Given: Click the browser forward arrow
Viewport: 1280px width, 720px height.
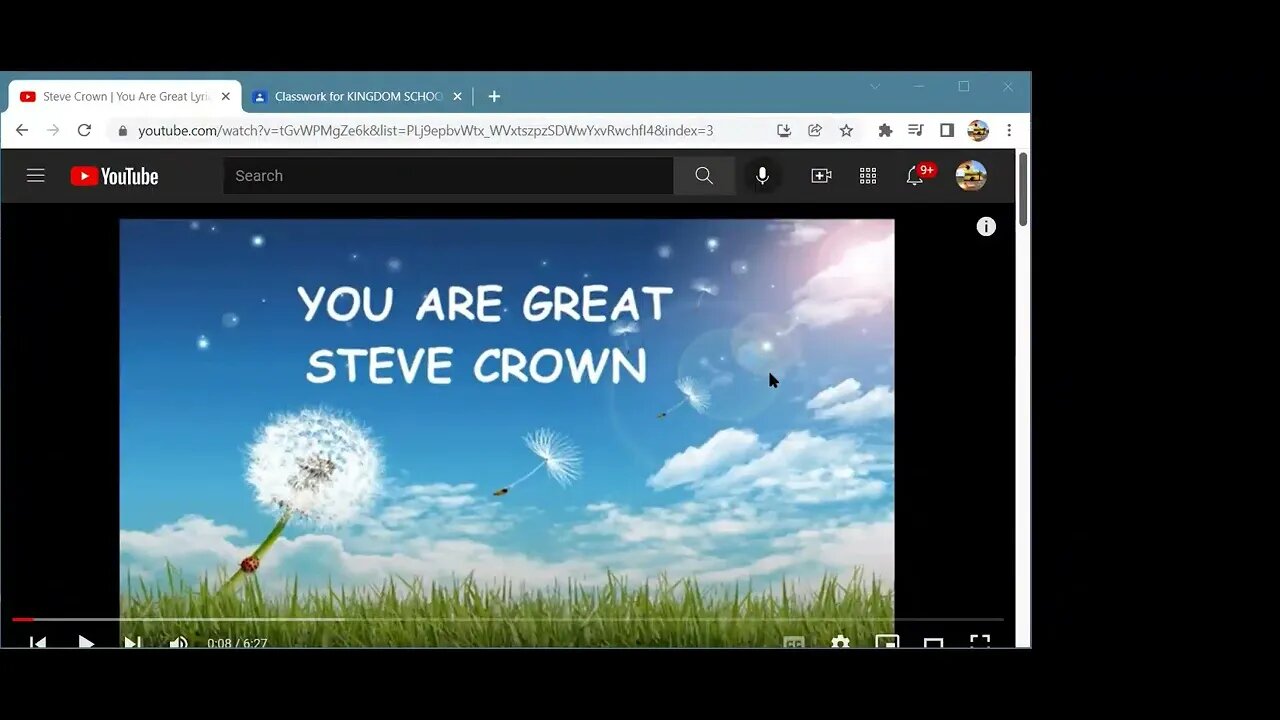Looking at the screenshot, I should (53, 130).
